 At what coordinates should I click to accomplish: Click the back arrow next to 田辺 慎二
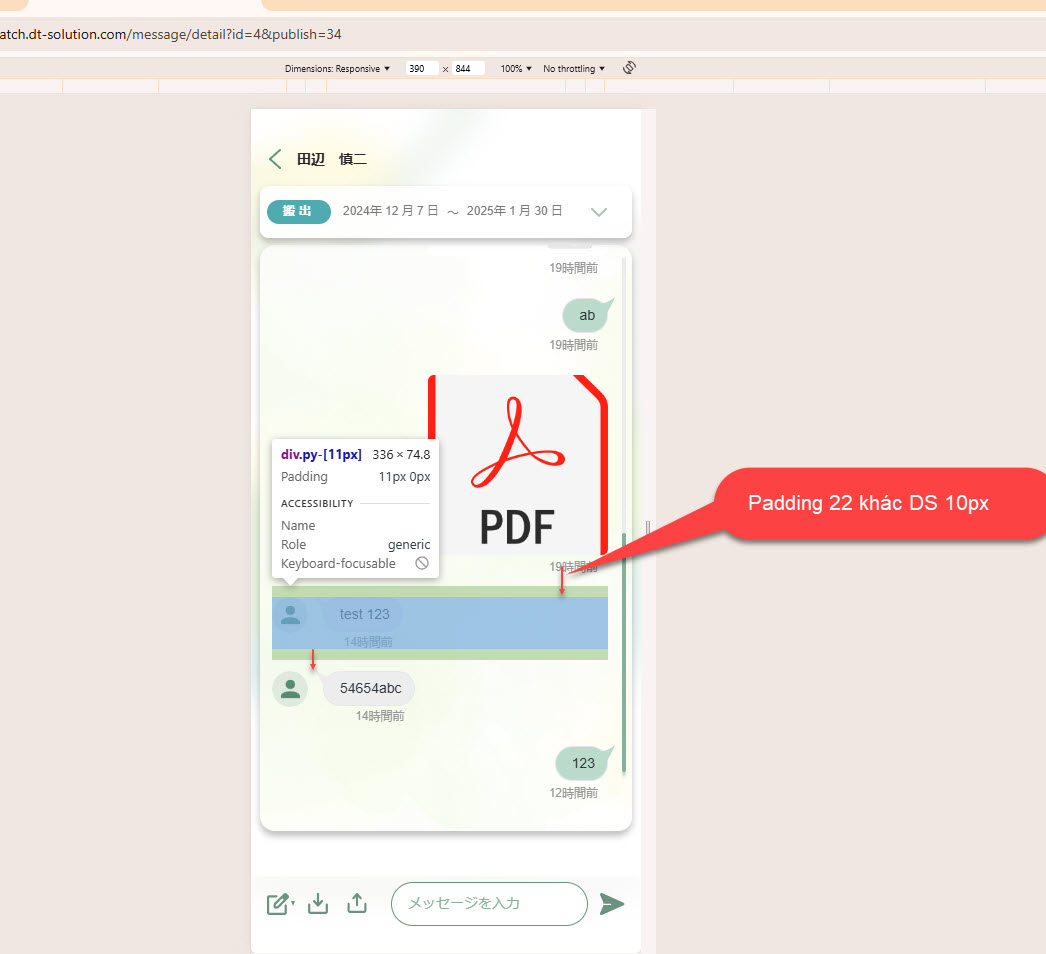275,159
